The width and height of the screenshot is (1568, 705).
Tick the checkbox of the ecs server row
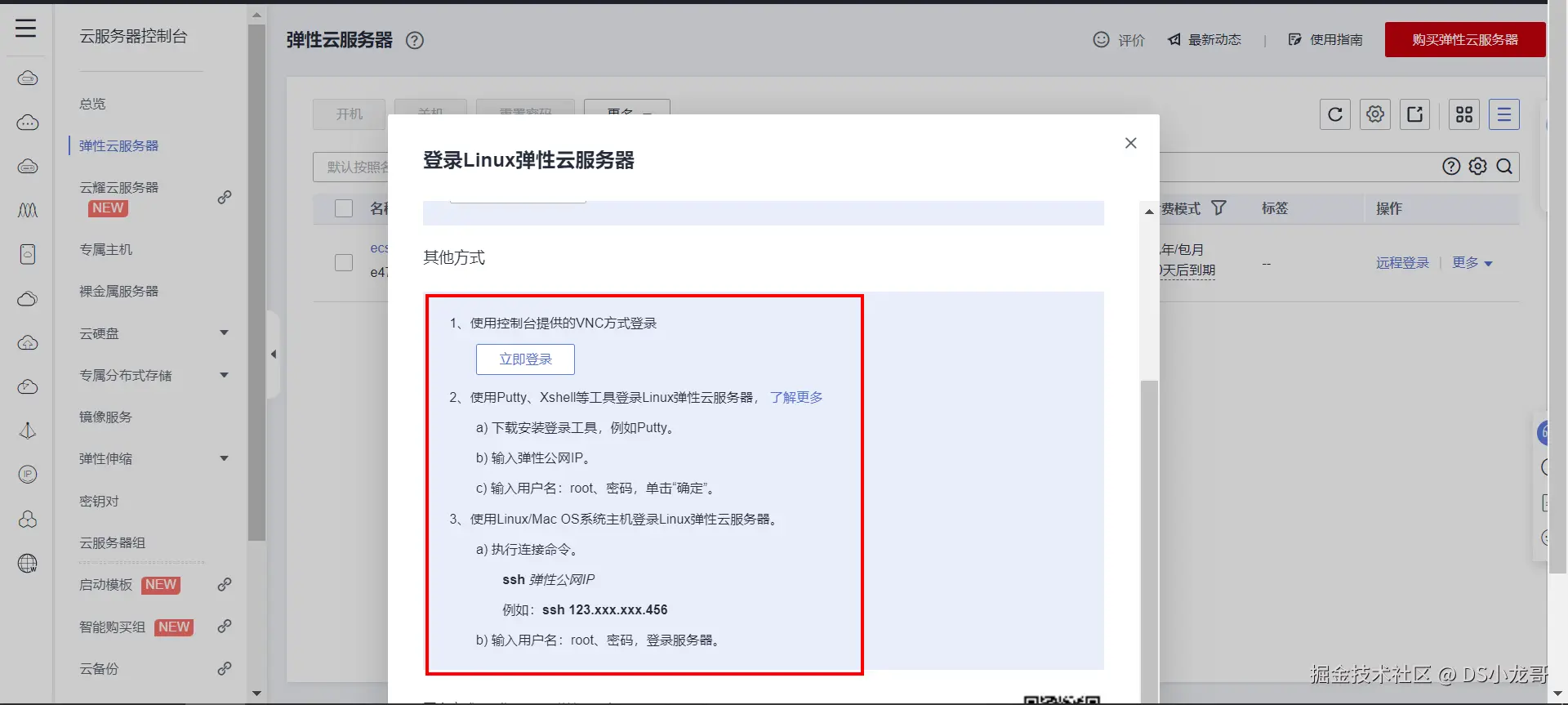(x=344, y=262)
